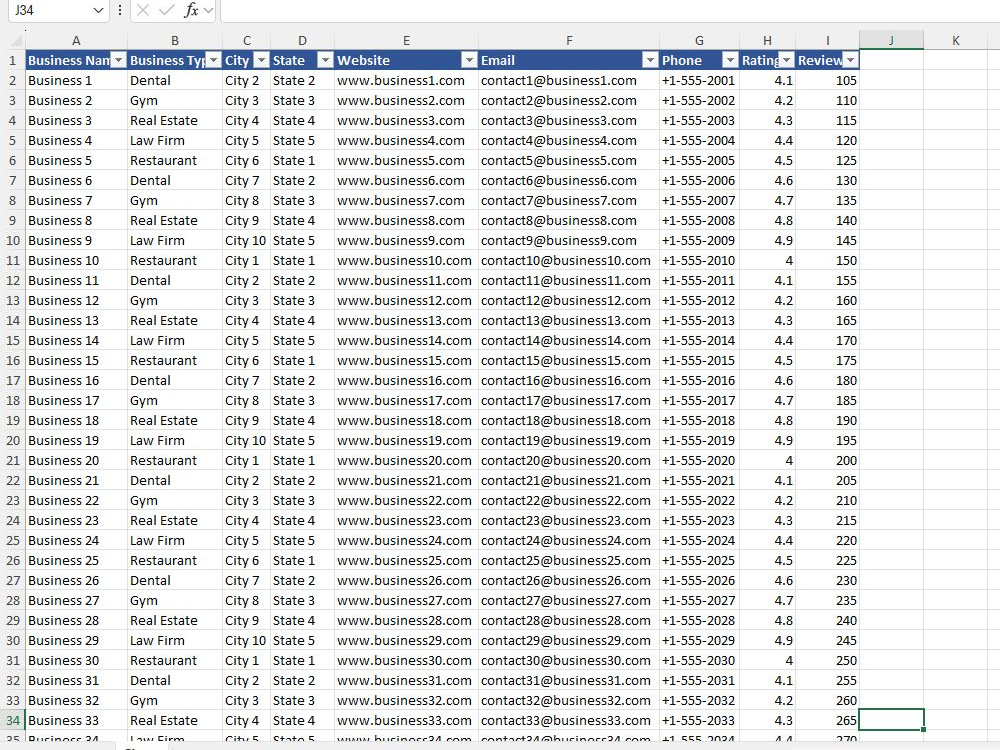This screenshot has height=750, width=1000.
Task: Open the State column filter dropdown
Action: point(325,60)
